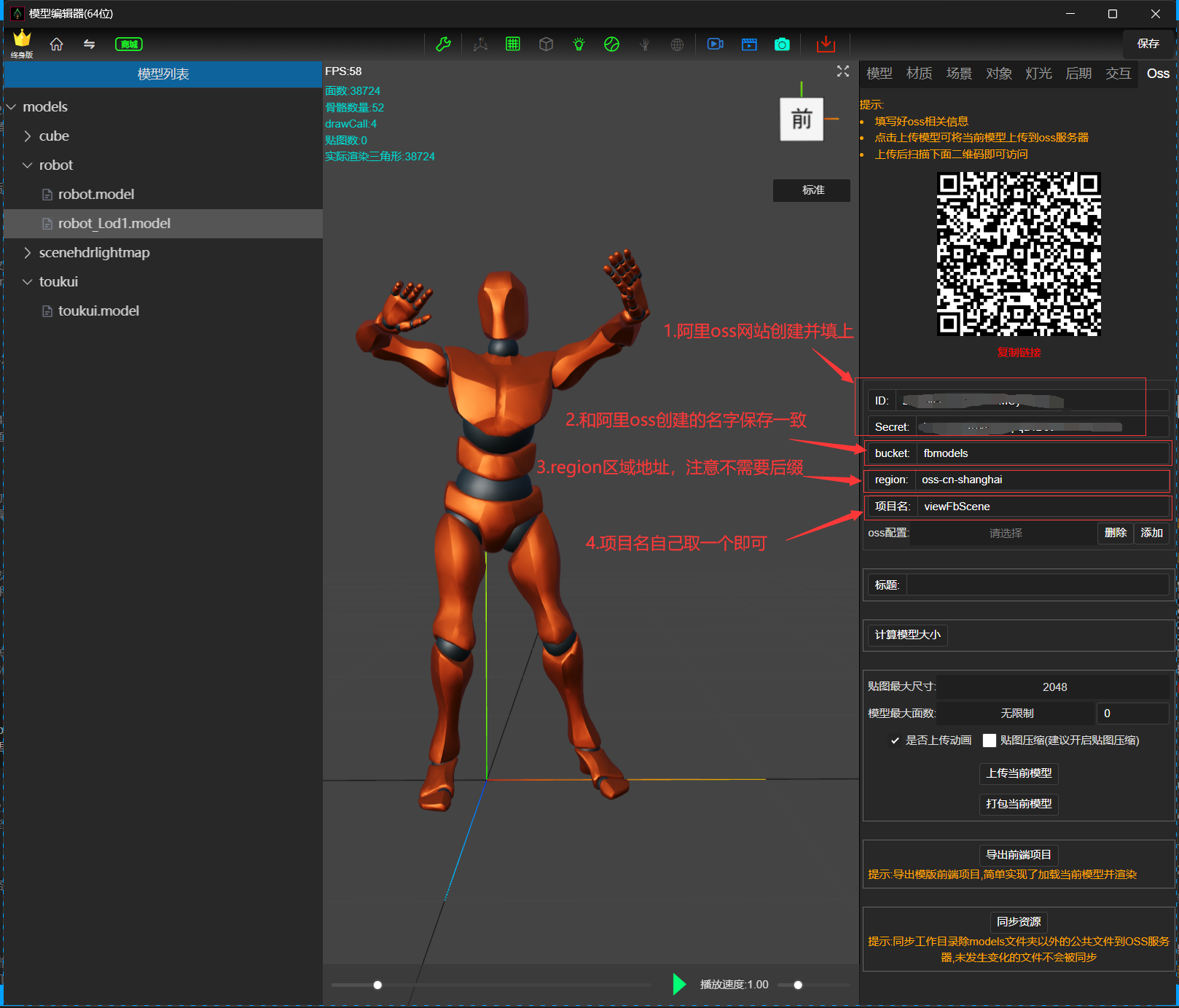Click the 项目名 field viewFbScene
Image resolution: width=1179 pixels, height=1008 pixels.
tap(1043, 507)
